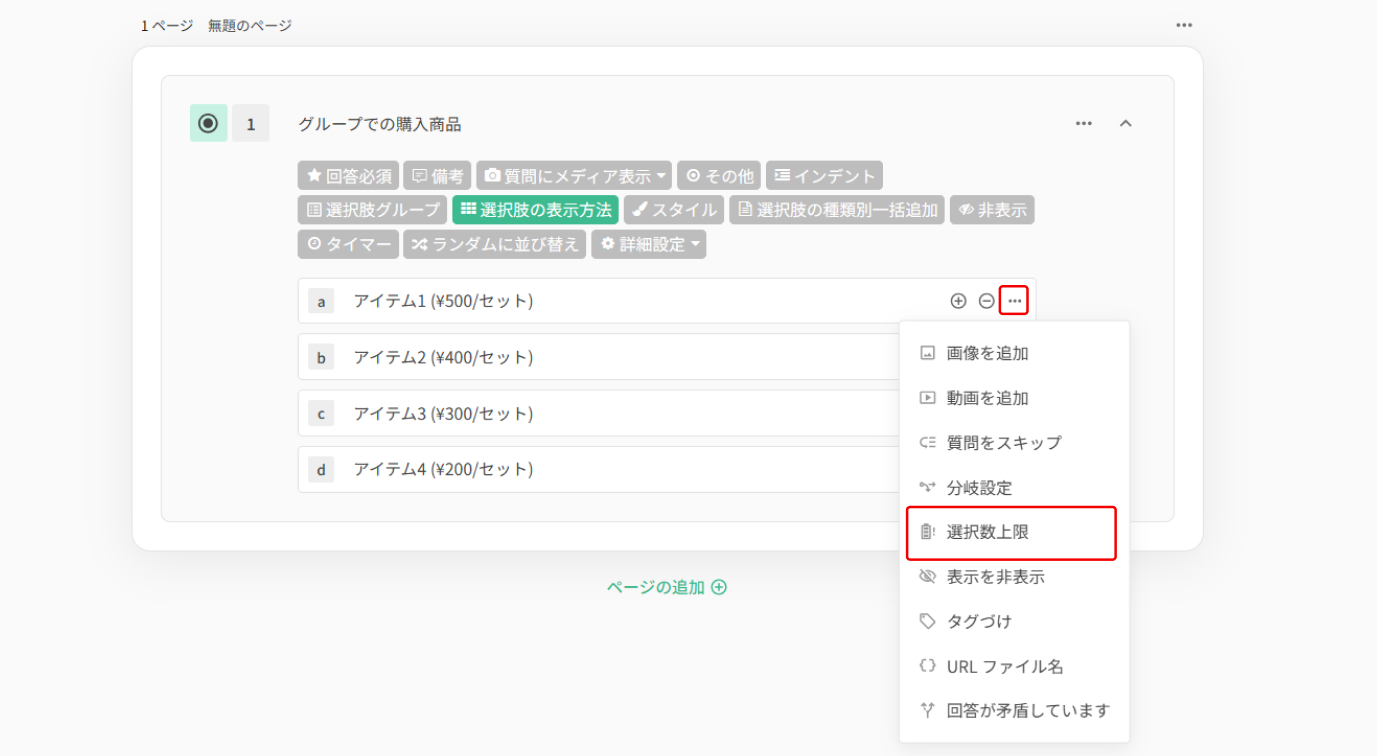
Task: Click the page title 無題のページ
Action: pyautogui.click(x=250, y=25)
